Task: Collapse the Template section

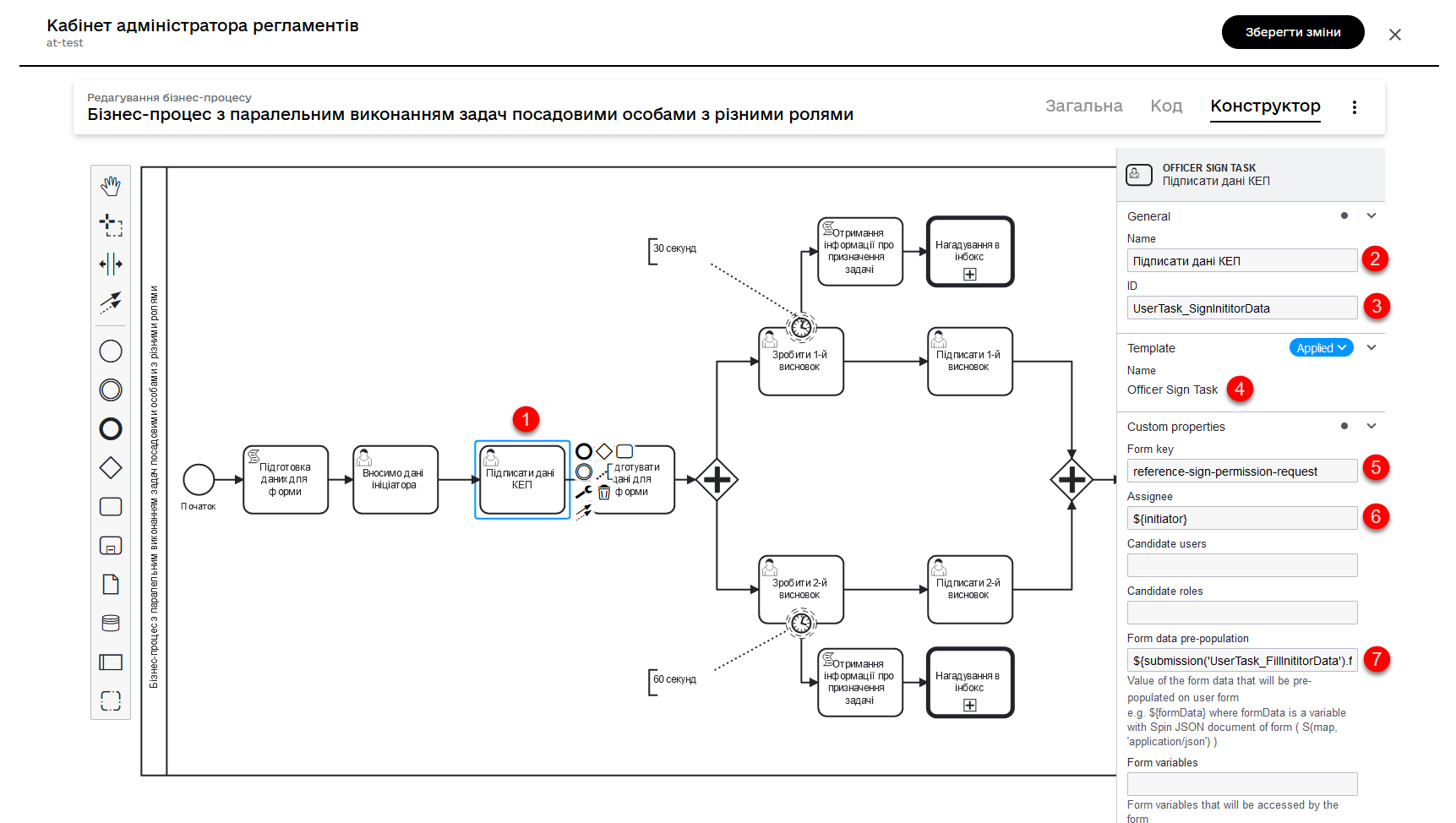Action: tap(1371, 347)
